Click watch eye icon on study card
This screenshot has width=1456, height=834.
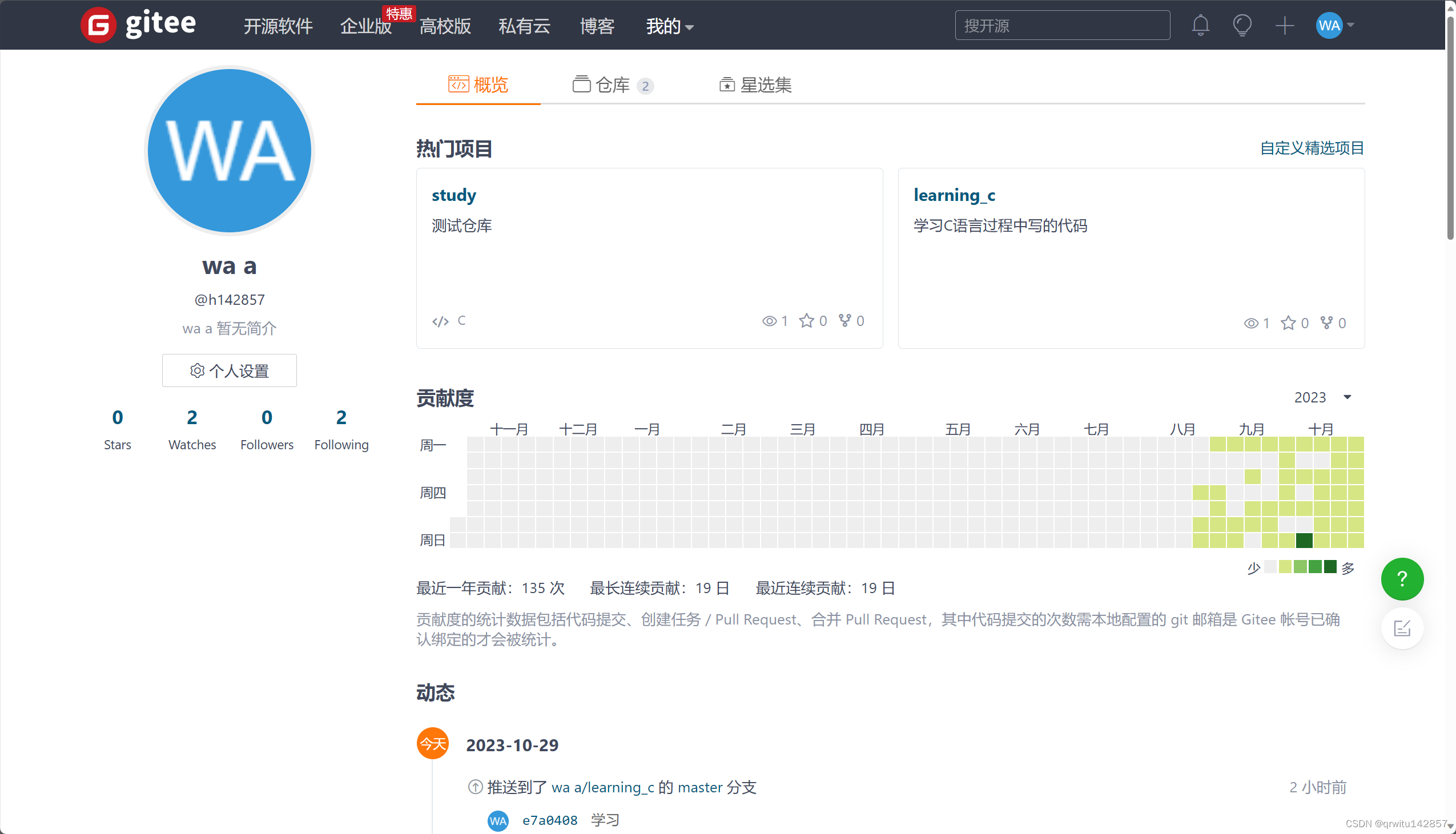[769, 321]
